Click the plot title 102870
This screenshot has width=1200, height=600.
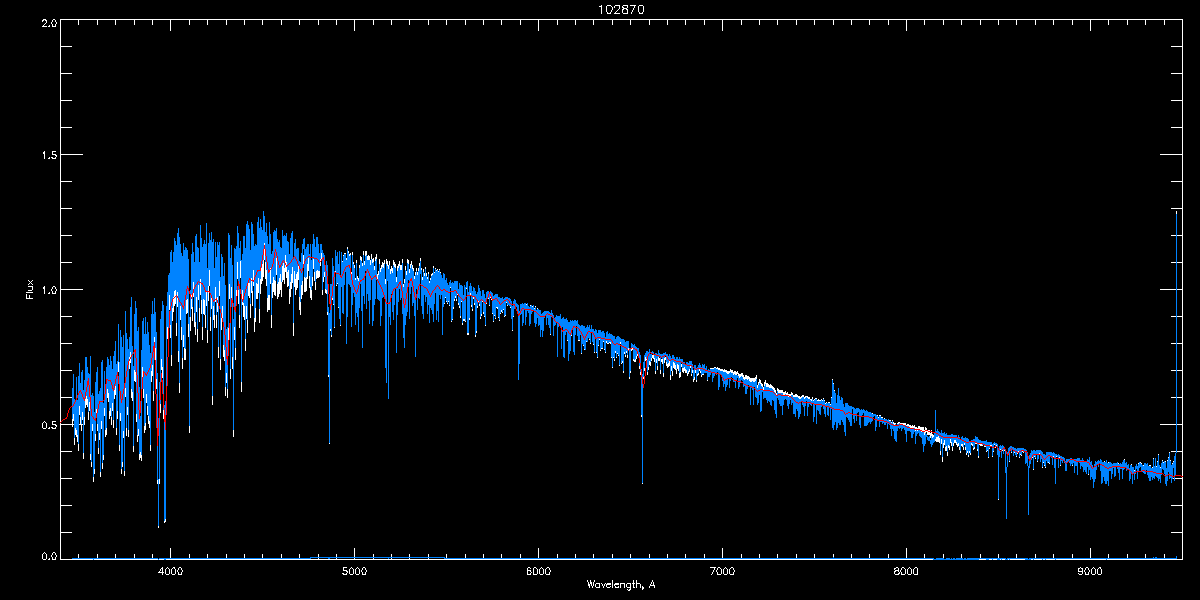tap(600, 10)
